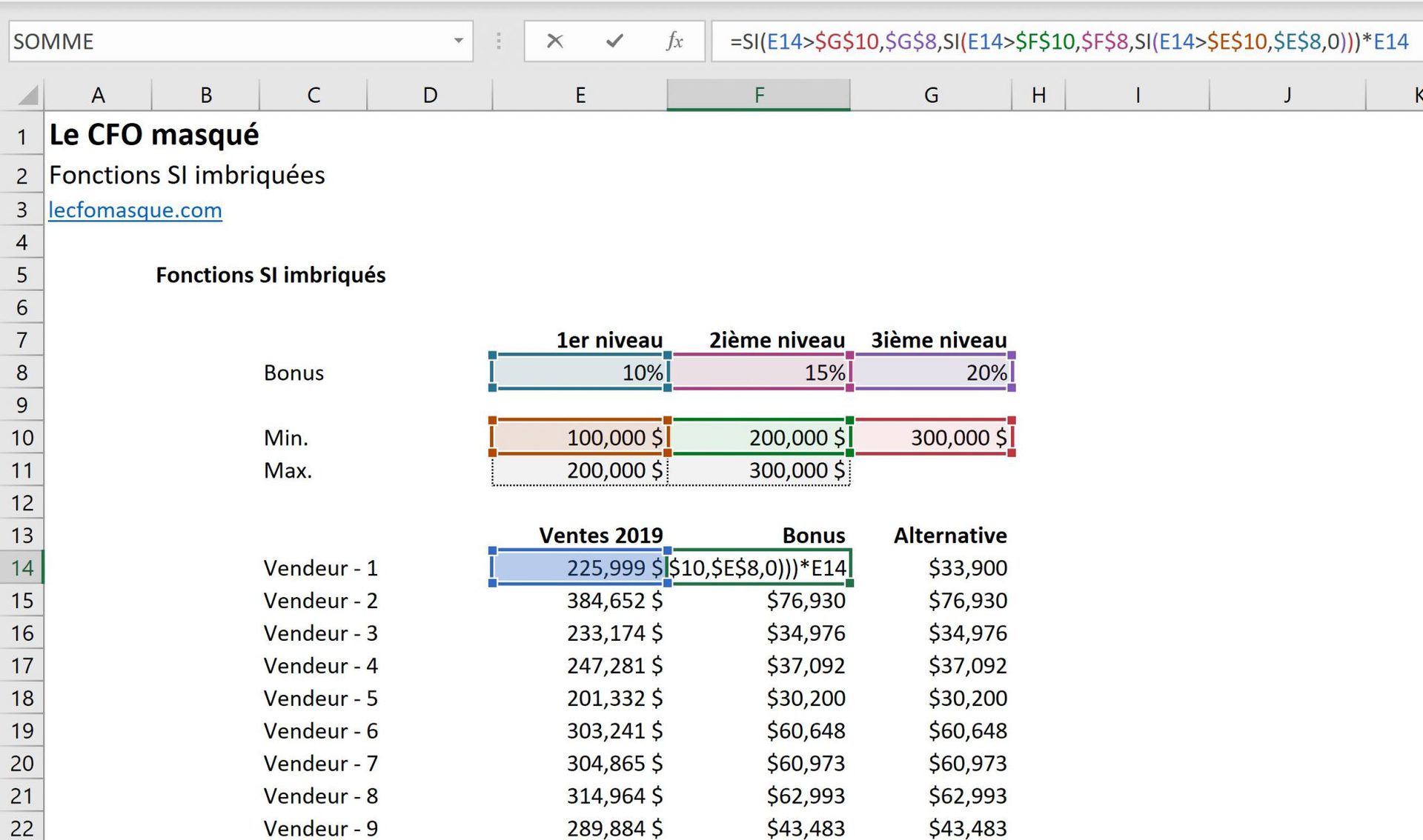Select the row 1 header

click(x=22, y=136)
